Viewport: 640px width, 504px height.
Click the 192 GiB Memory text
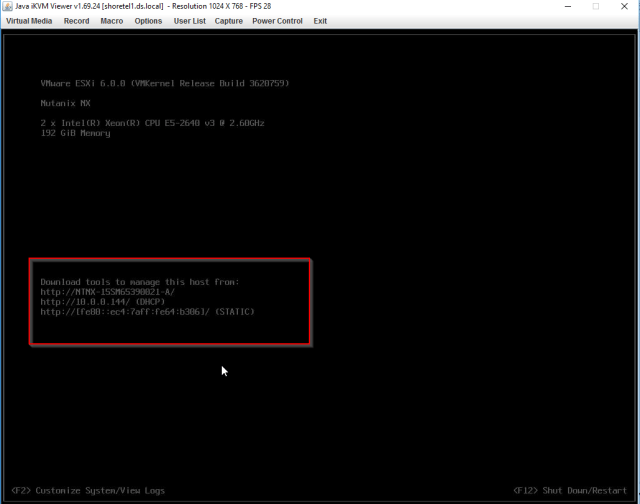point(76,133)
